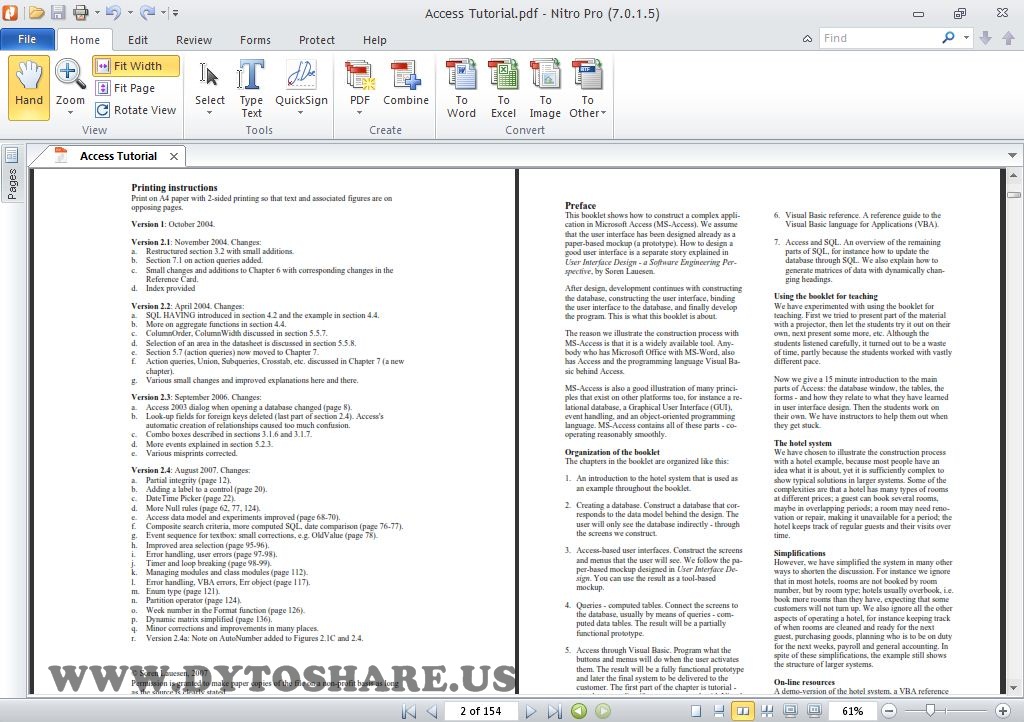Open the Pages side panel
The image size is (1024, 722).
point(11,173)
